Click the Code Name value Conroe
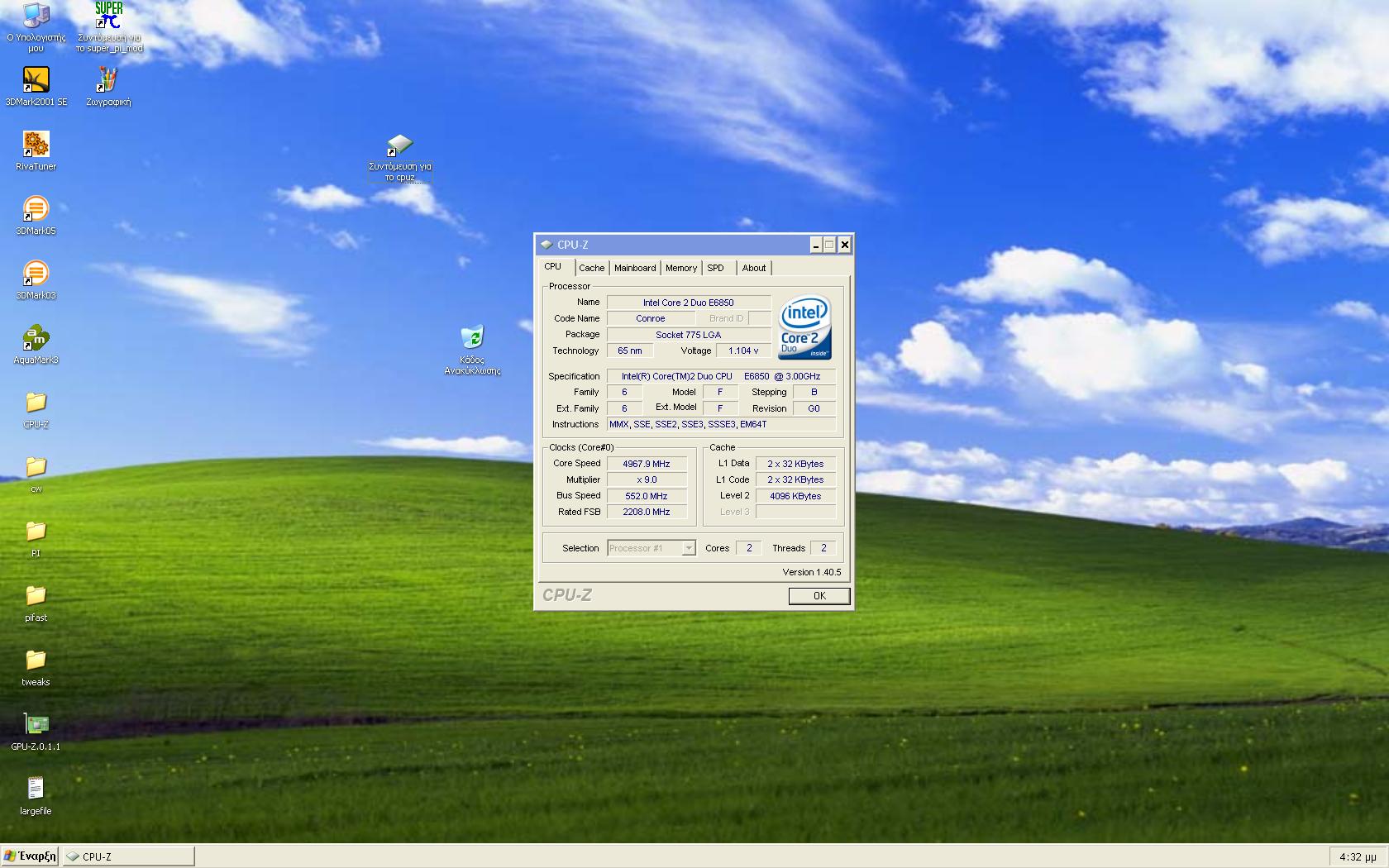Screen dimensions: 1389x868 pos(651,318)
